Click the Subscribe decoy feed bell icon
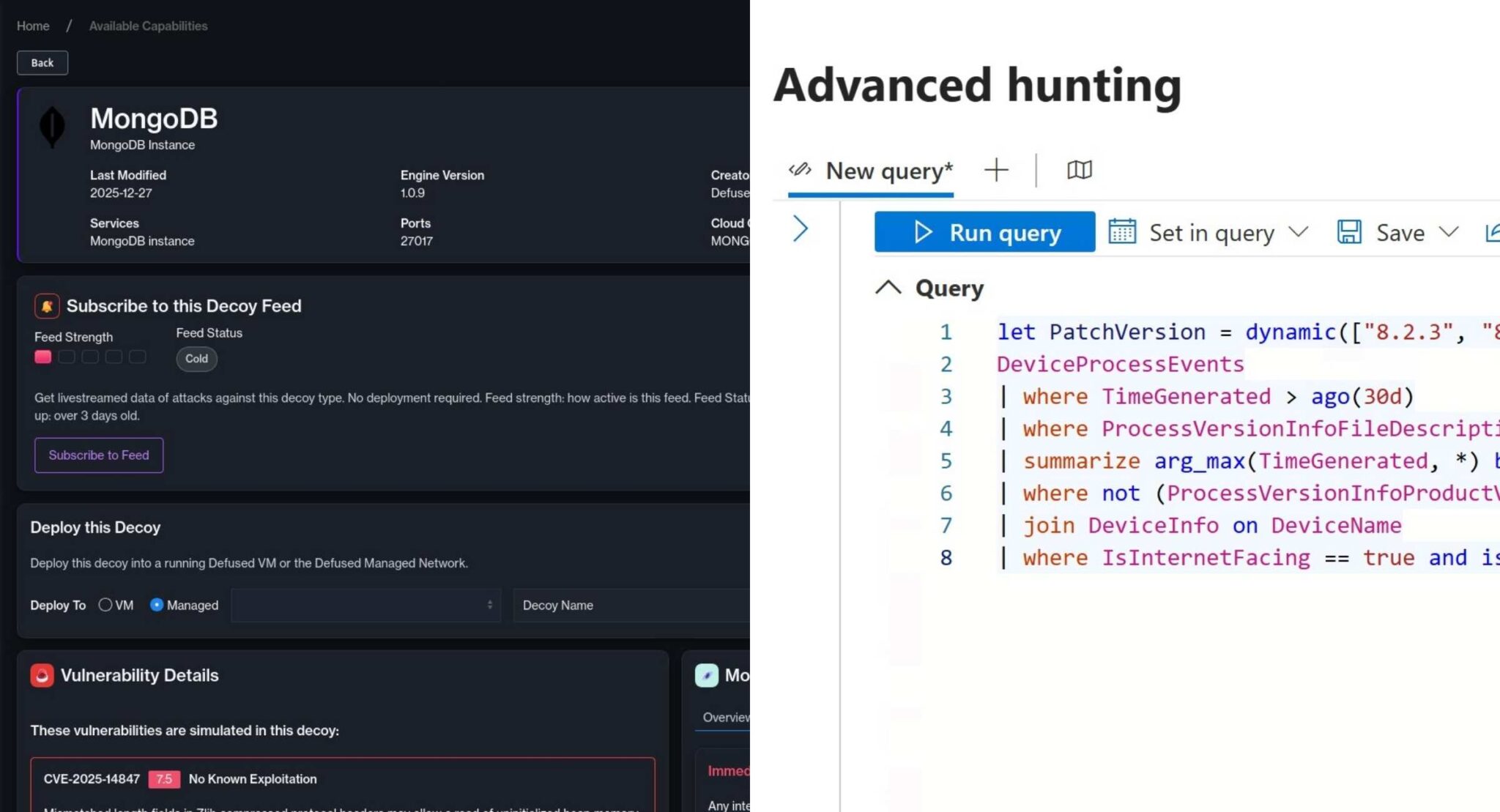 click(47, 306)
